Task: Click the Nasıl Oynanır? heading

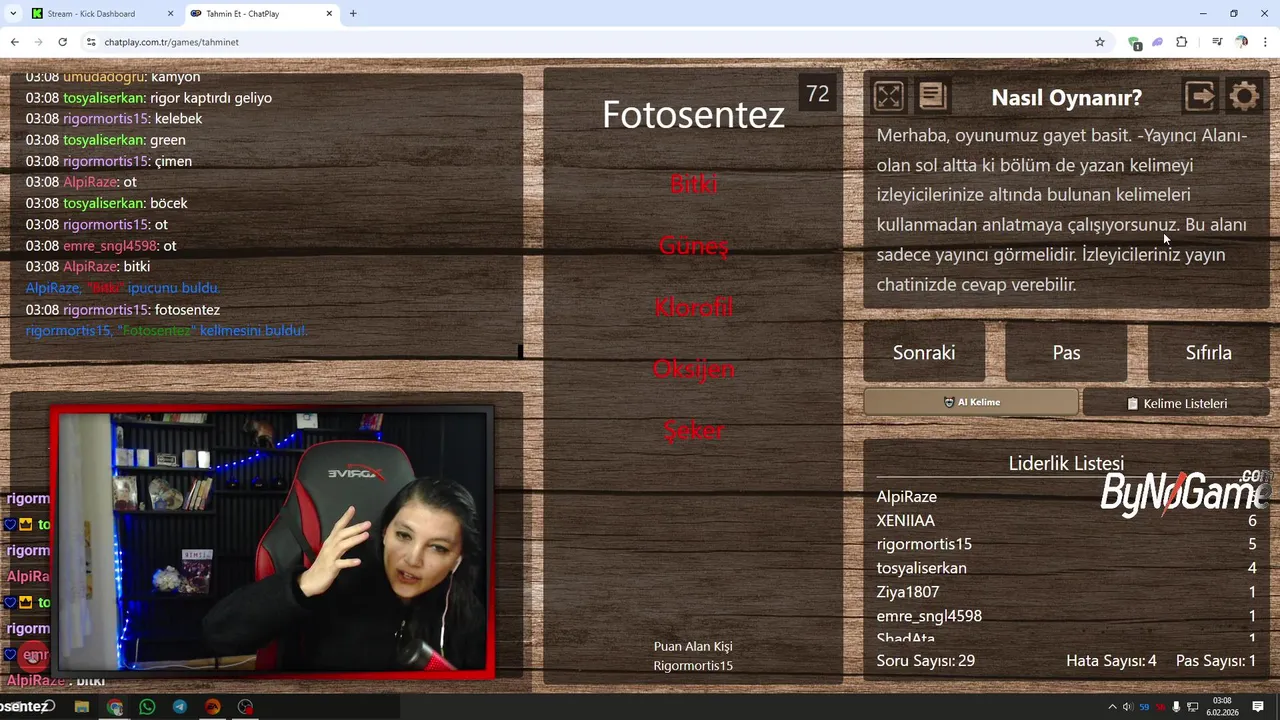Action: pos(1066,98)
